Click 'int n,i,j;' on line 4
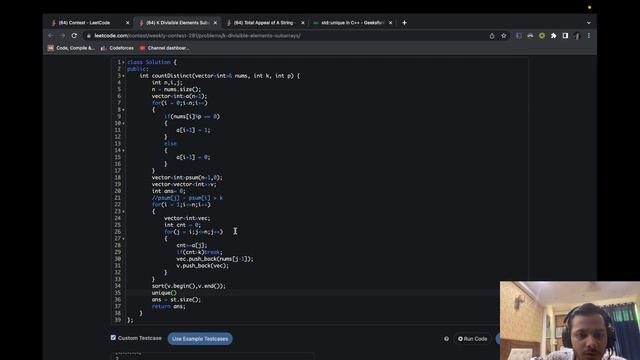Image resolution: width=640 pixels, height=360 pixels. 167,82
